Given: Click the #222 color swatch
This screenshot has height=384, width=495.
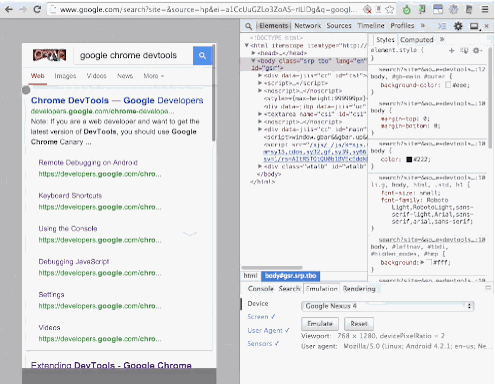Looking at the screenshot, I should pyautogui.click(x=409, y=159).
